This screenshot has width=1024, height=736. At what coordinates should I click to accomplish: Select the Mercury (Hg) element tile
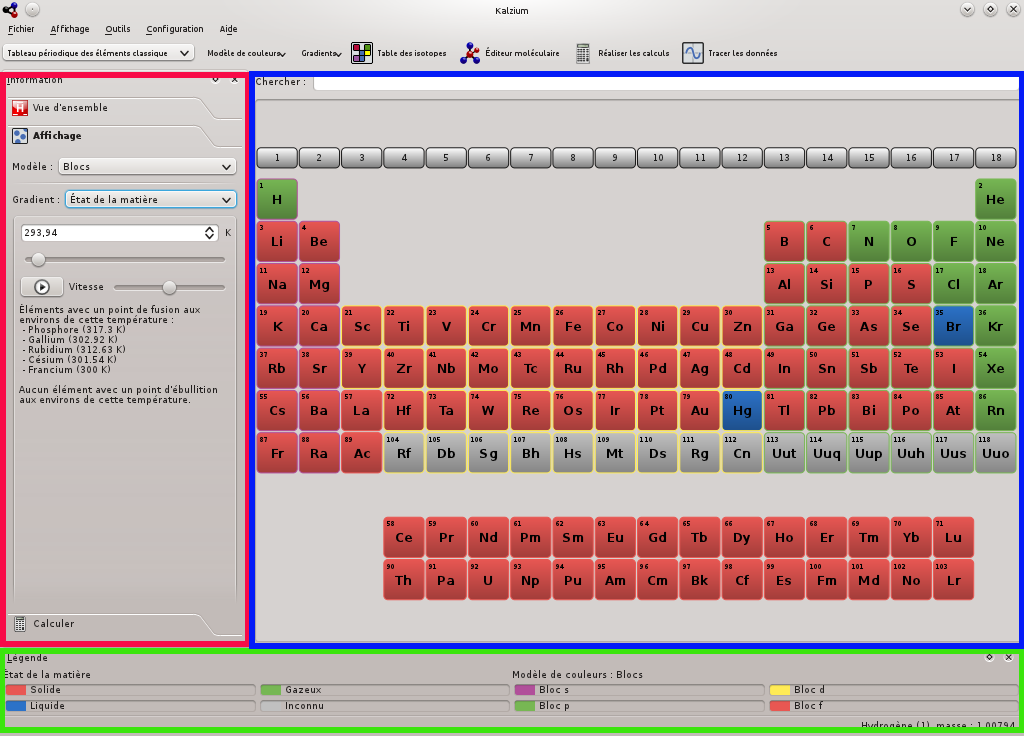click(x=742, y=410)
